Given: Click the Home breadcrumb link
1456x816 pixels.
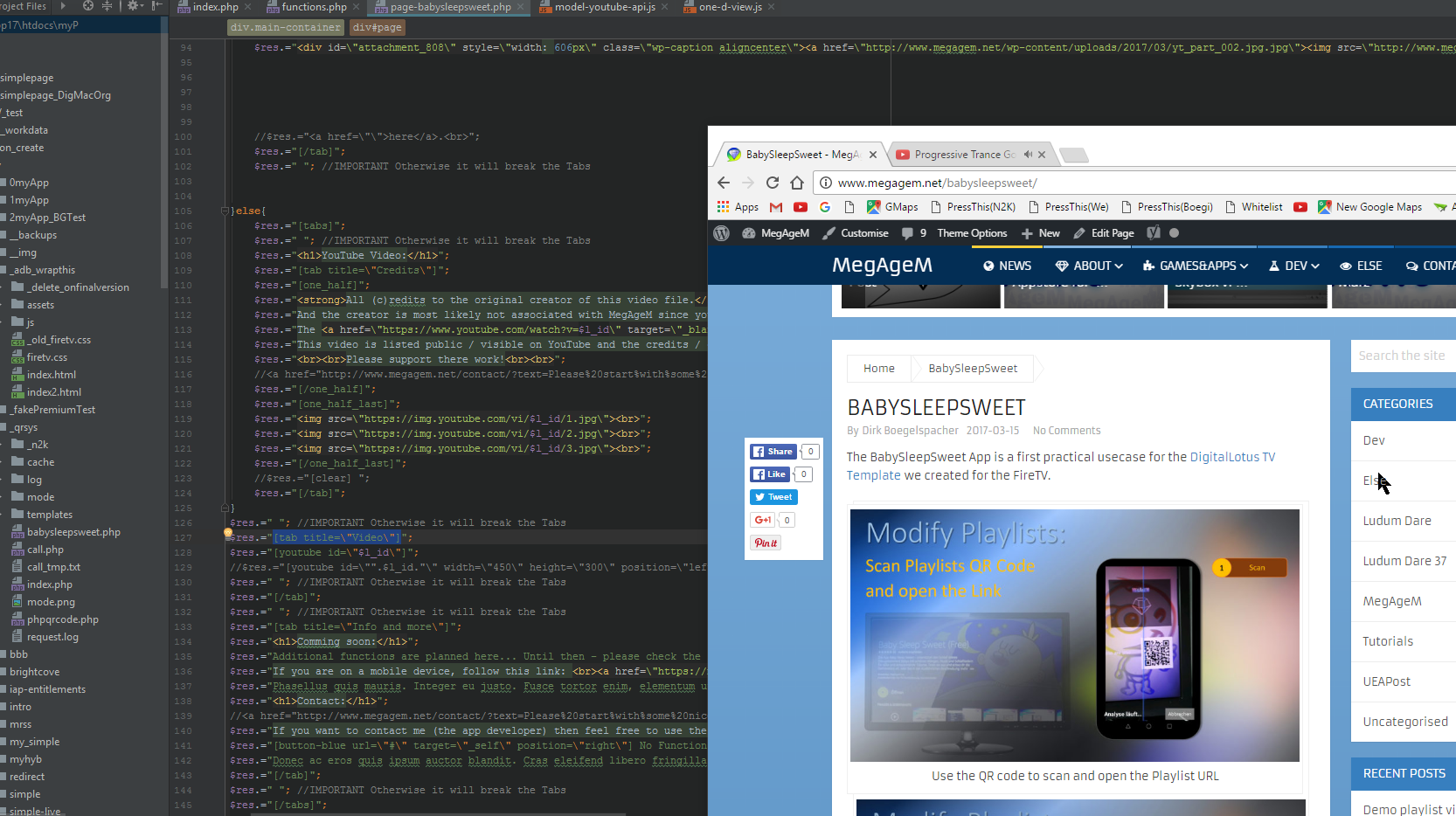Looking at the screenshot, I should (879, 369).
